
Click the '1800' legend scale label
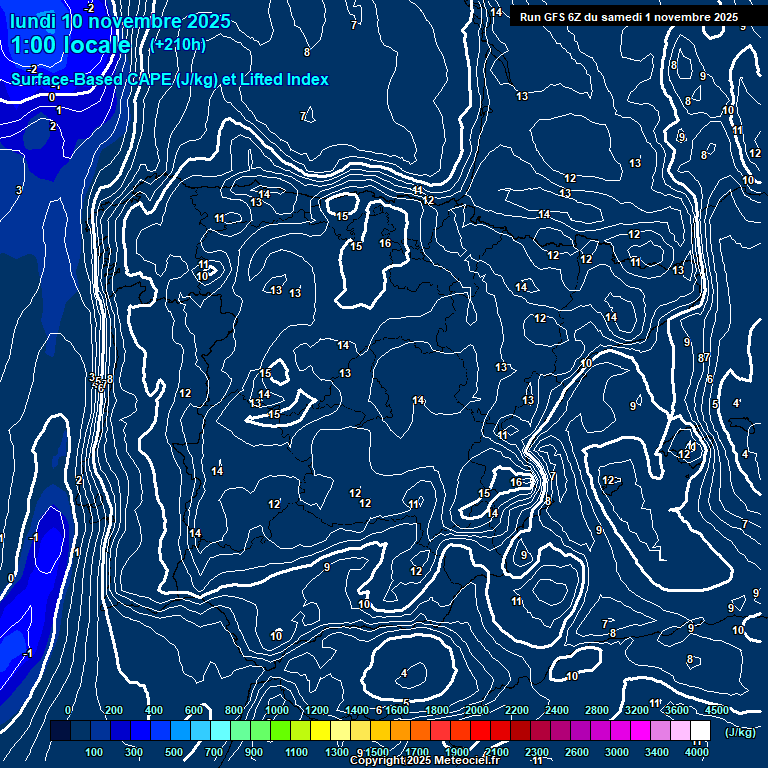[437, 710]
